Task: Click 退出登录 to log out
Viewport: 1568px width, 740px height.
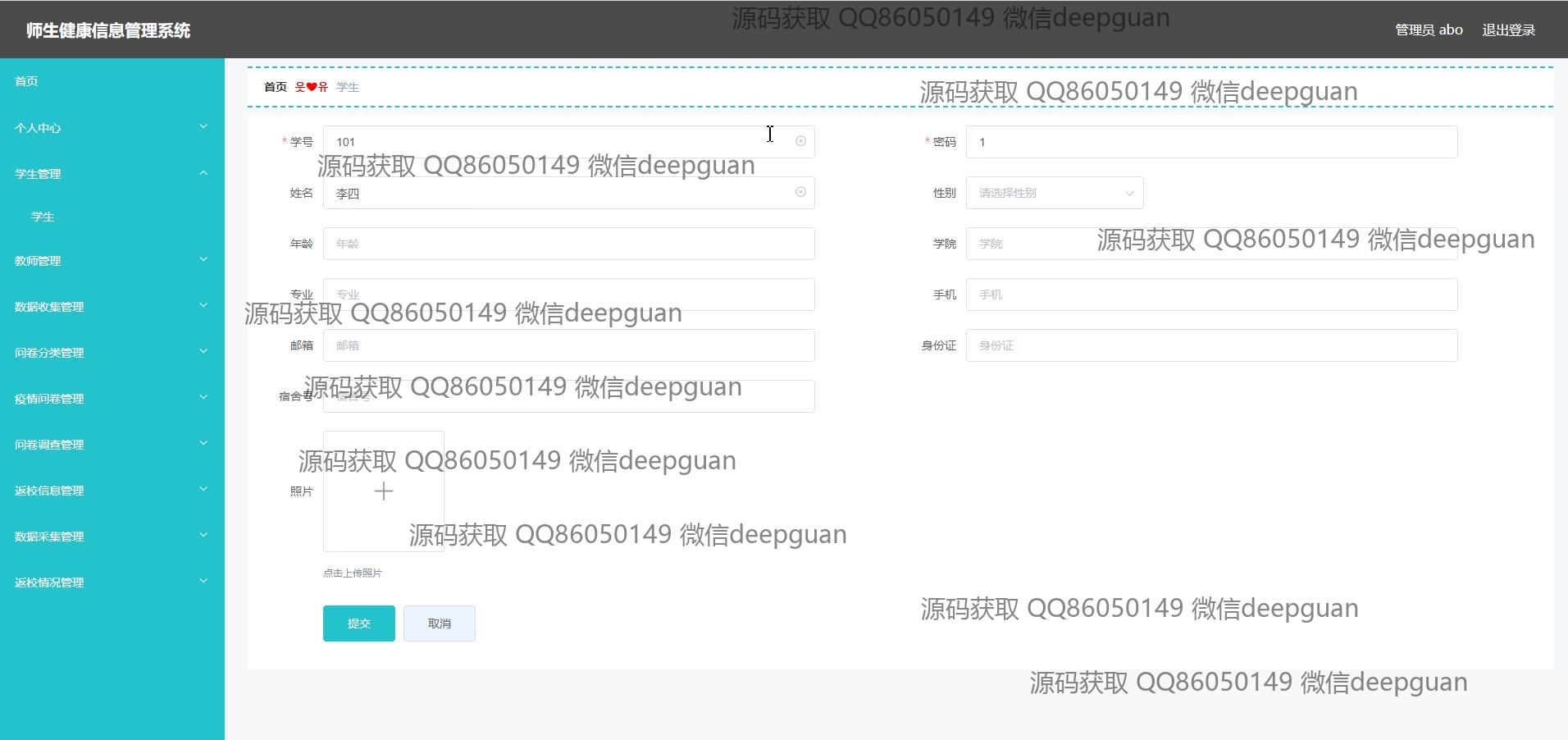Action: click(x=1508, y=30)
